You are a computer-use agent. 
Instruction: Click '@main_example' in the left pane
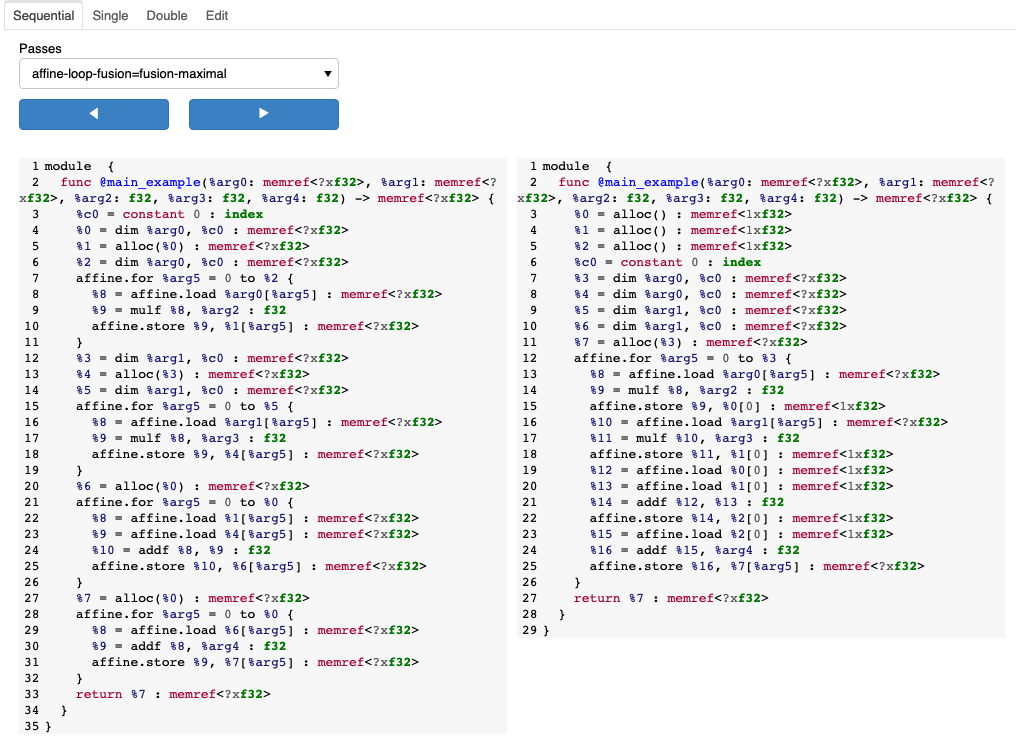(x=150, y=183)
